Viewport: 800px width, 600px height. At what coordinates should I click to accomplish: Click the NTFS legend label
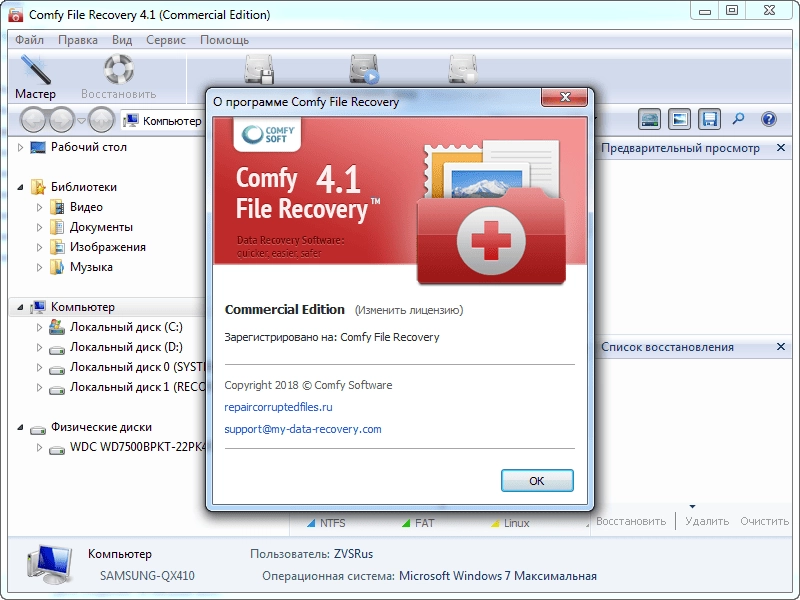333,523
